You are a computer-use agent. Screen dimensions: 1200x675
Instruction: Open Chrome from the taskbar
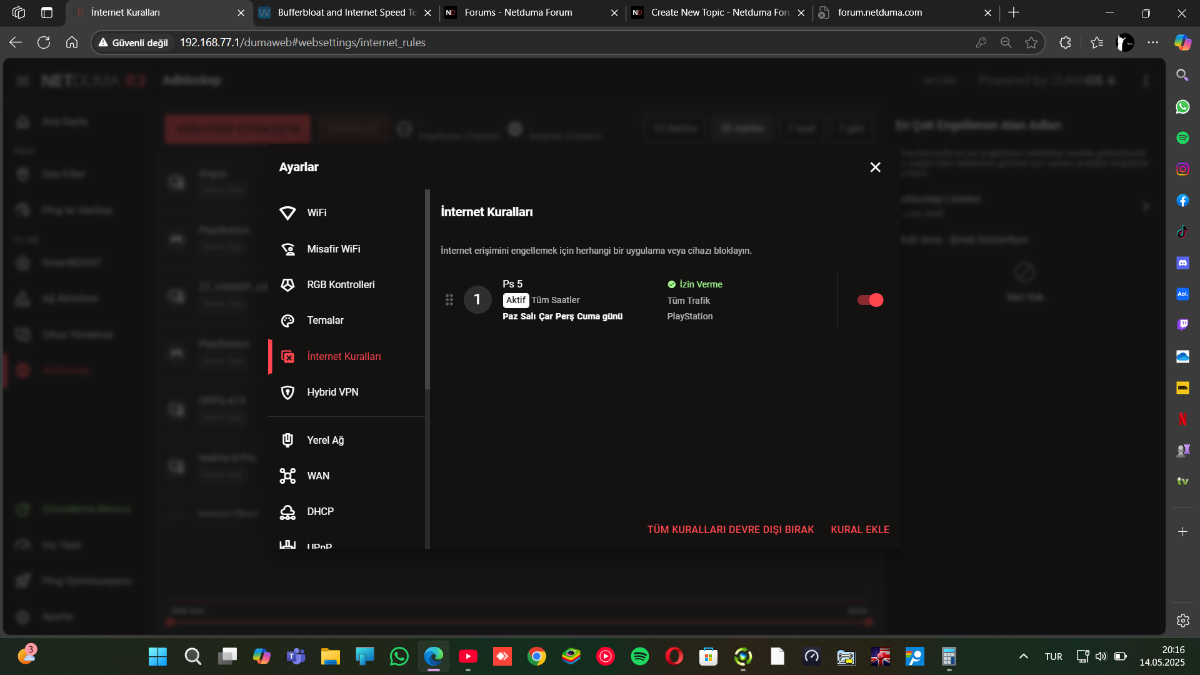(x=537, y=656)
